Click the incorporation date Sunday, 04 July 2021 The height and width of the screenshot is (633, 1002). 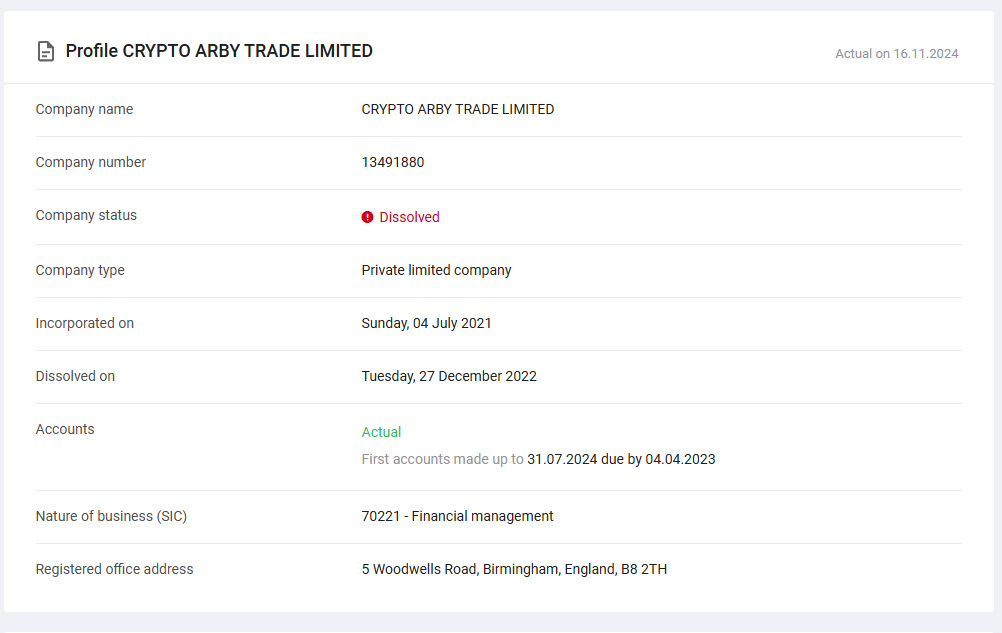(426, 323)
